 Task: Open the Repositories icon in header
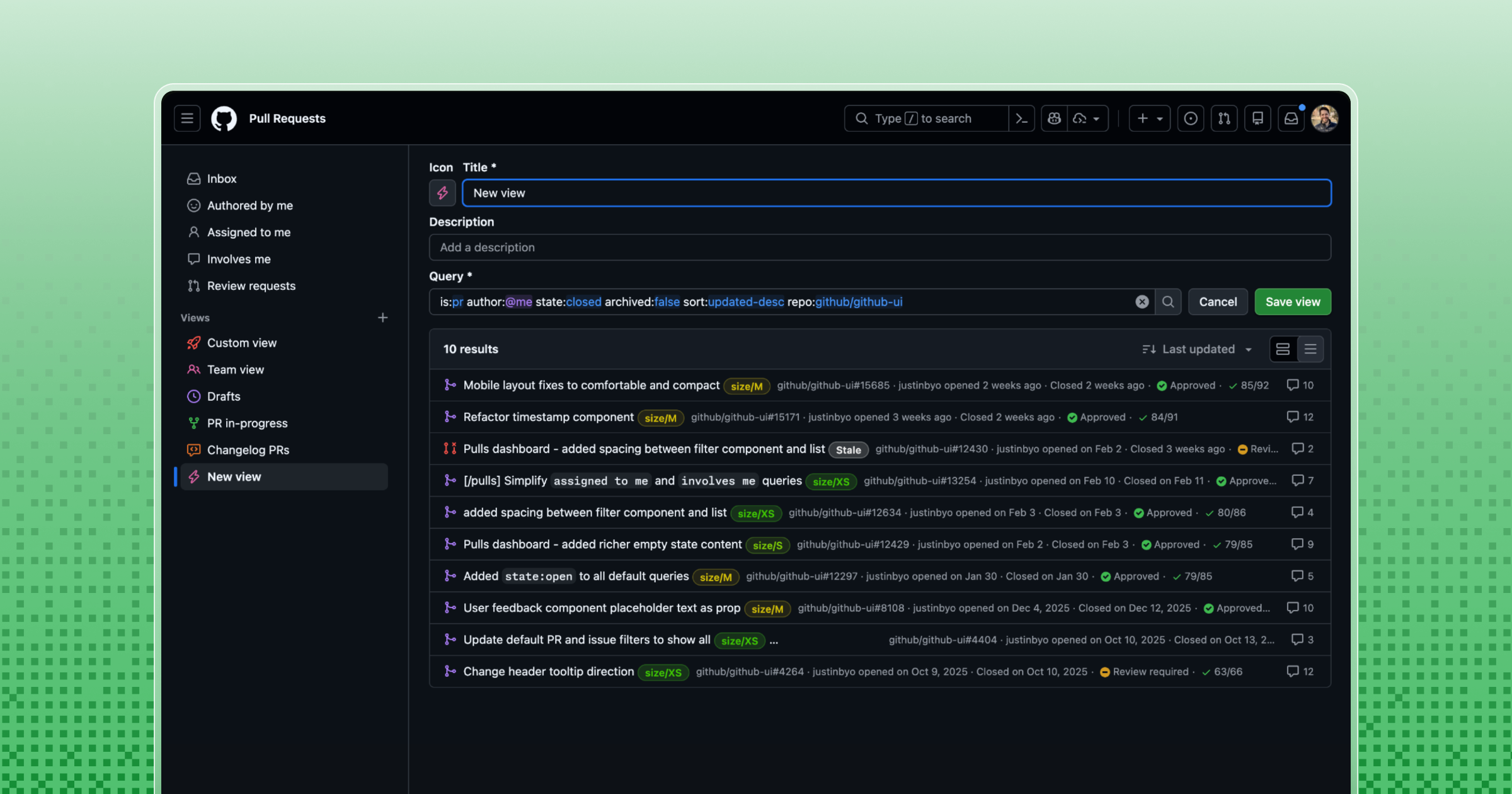1257,118
